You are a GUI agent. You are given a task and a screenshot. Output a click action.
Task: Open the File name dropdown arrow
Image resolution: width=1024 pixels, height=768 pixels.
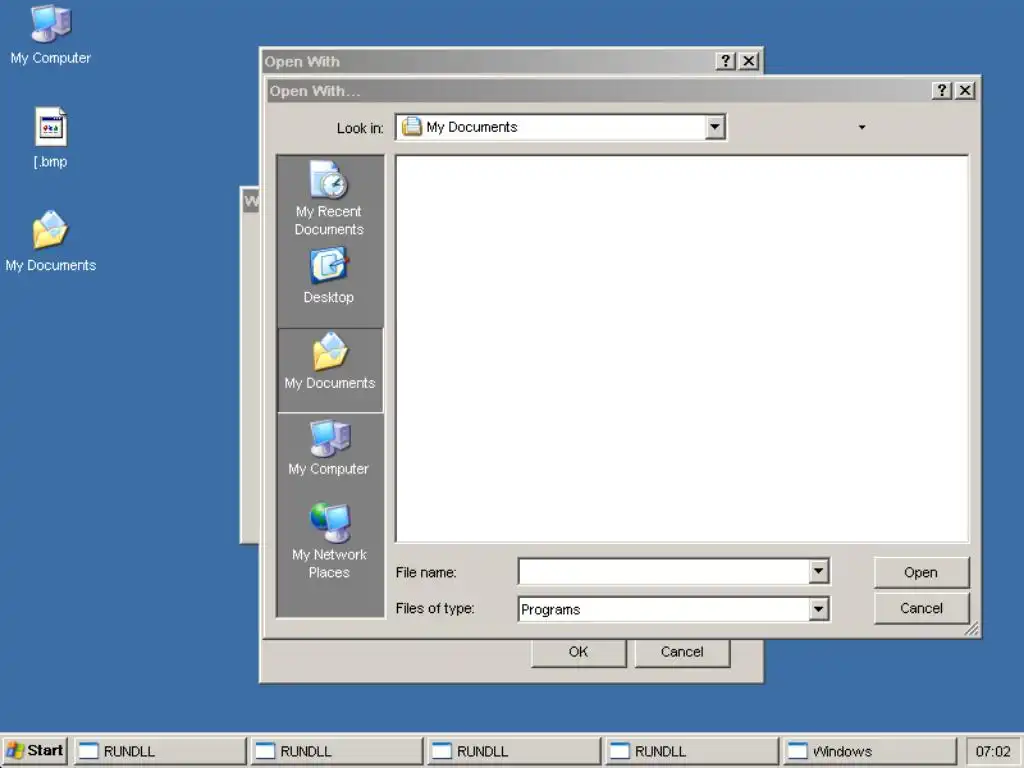coord(818,571)
